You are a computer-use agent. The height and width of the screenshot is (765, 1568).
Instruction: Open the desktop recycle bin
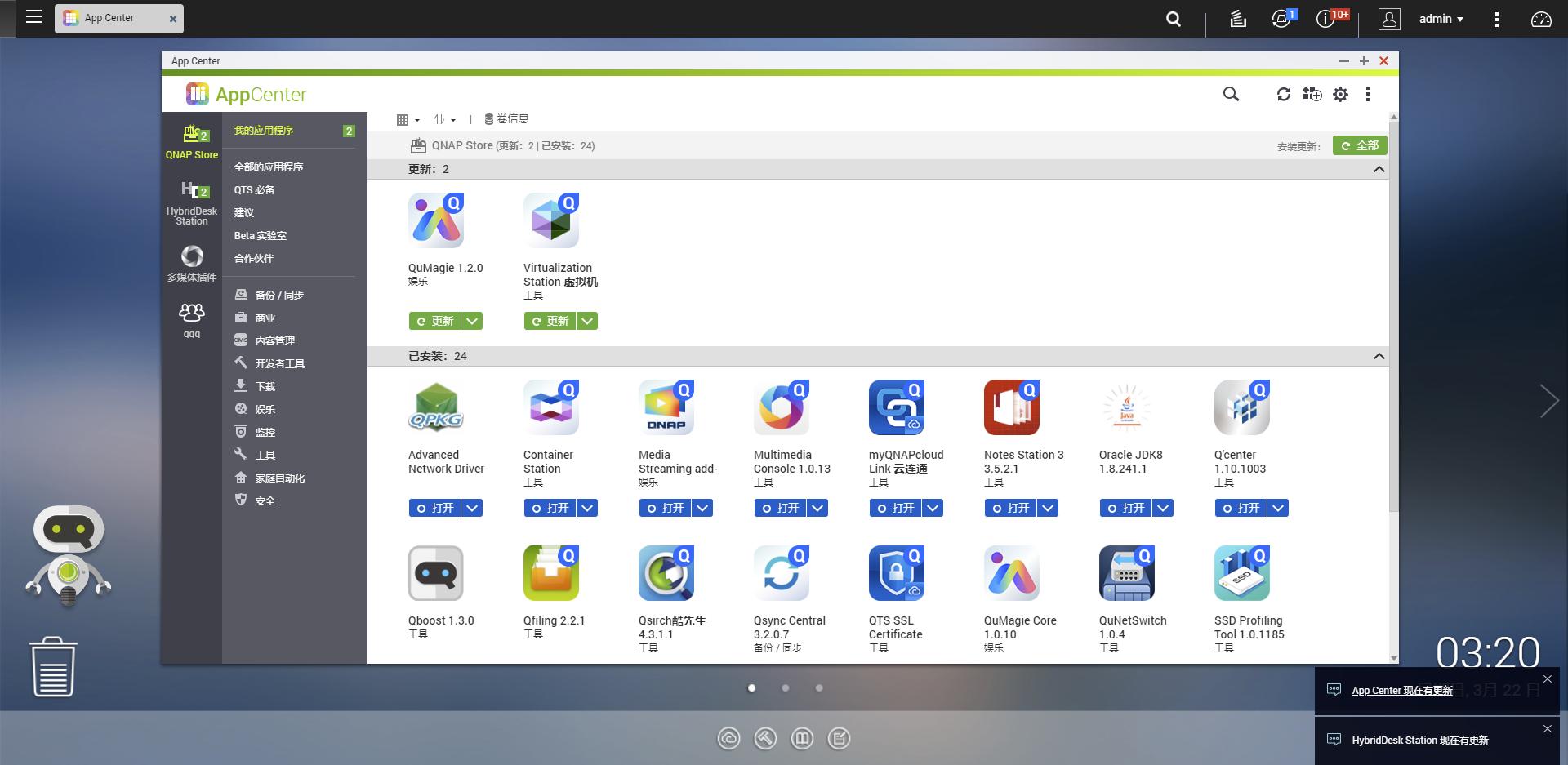(x=53, y=666)
